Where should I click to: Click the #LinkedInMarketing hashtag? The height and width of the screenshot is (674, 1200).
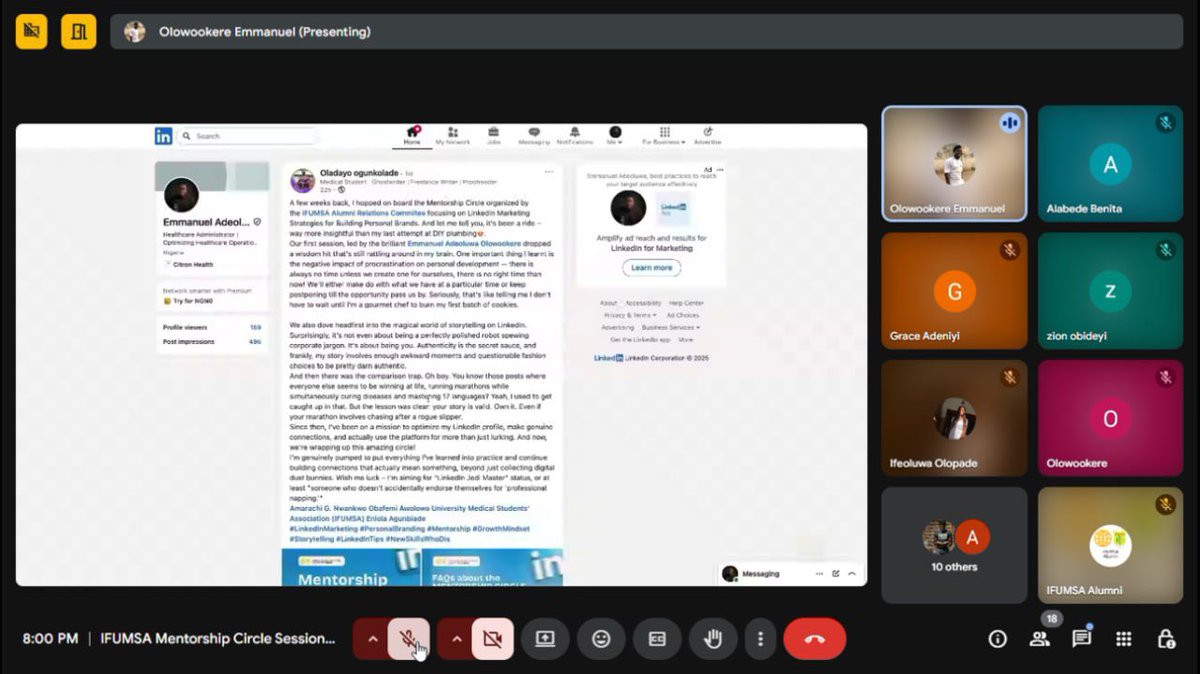point(323,528)
